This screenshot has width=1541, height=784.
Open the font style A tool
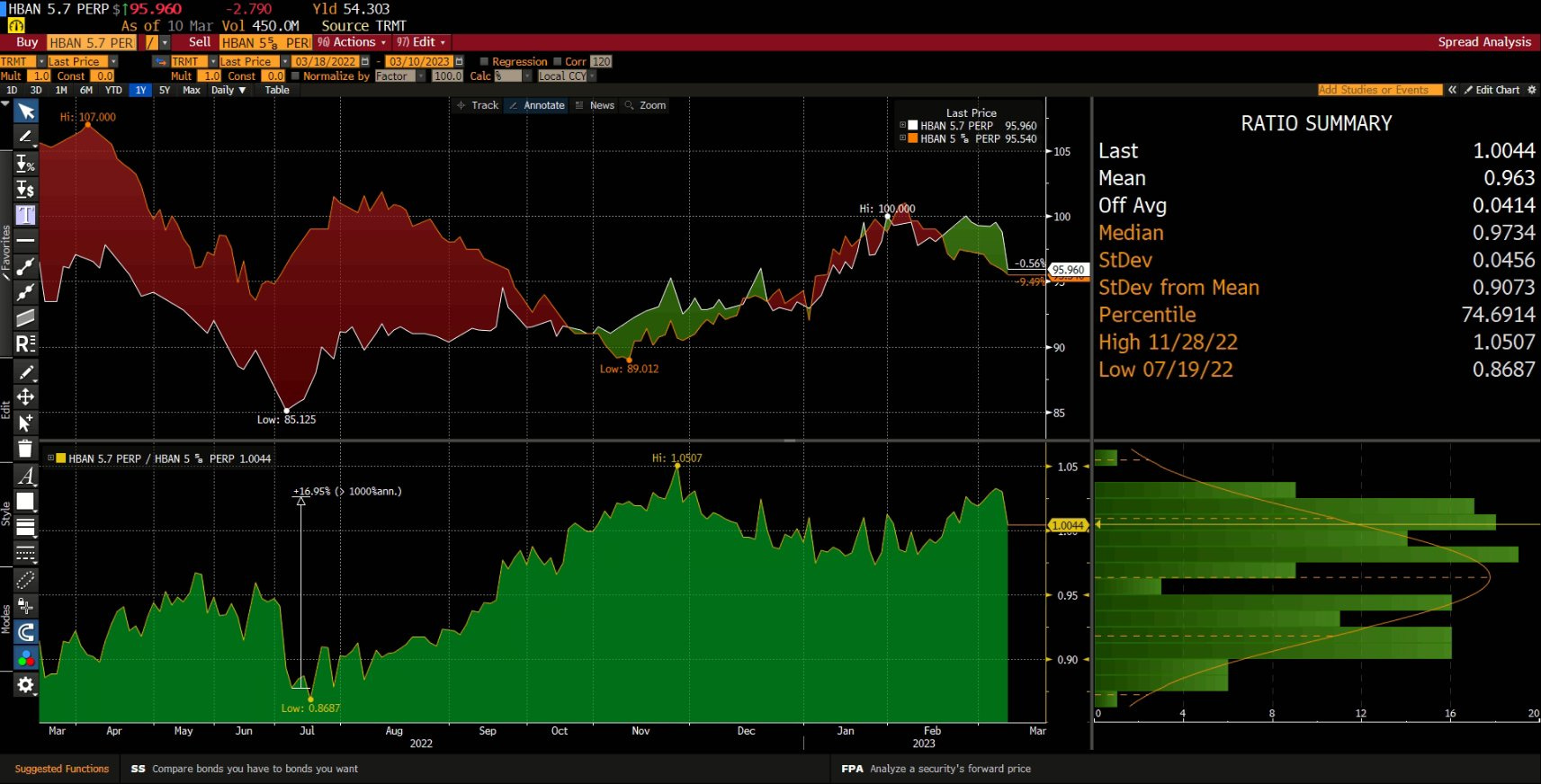point(25,476)
